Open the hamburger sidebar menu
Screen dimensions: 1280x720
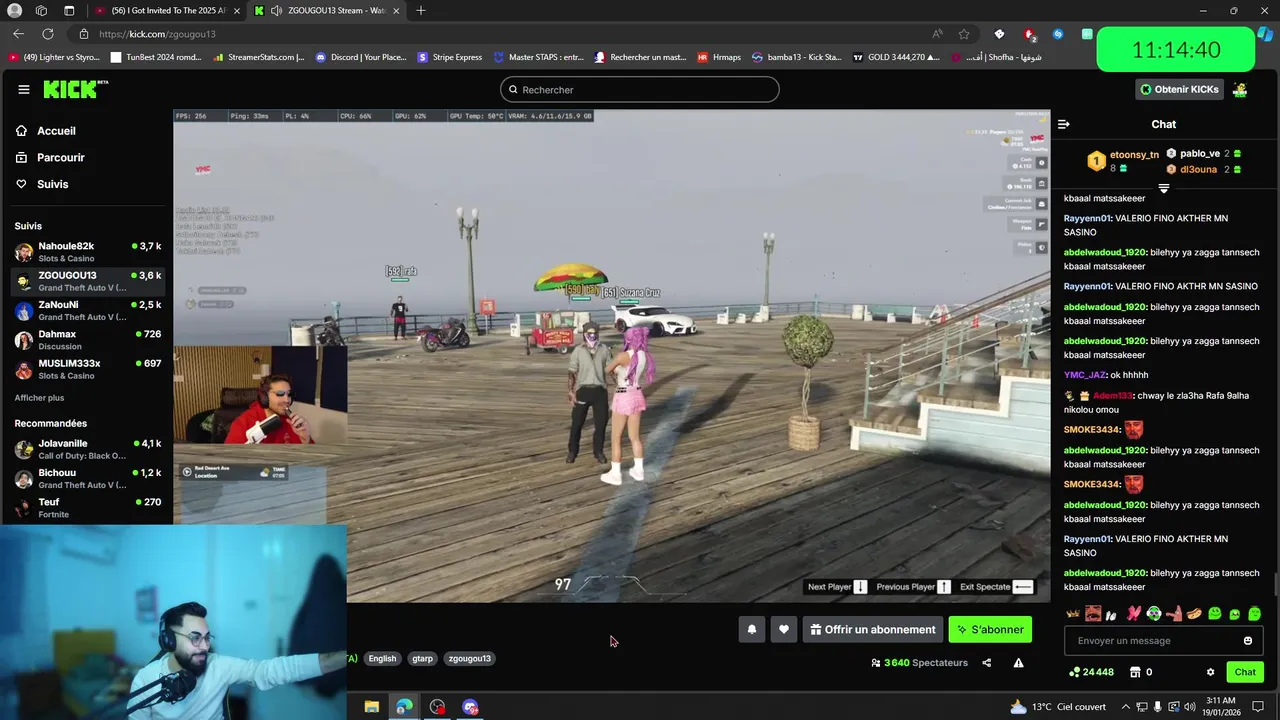pyautogui.click(x=24, y=89)
